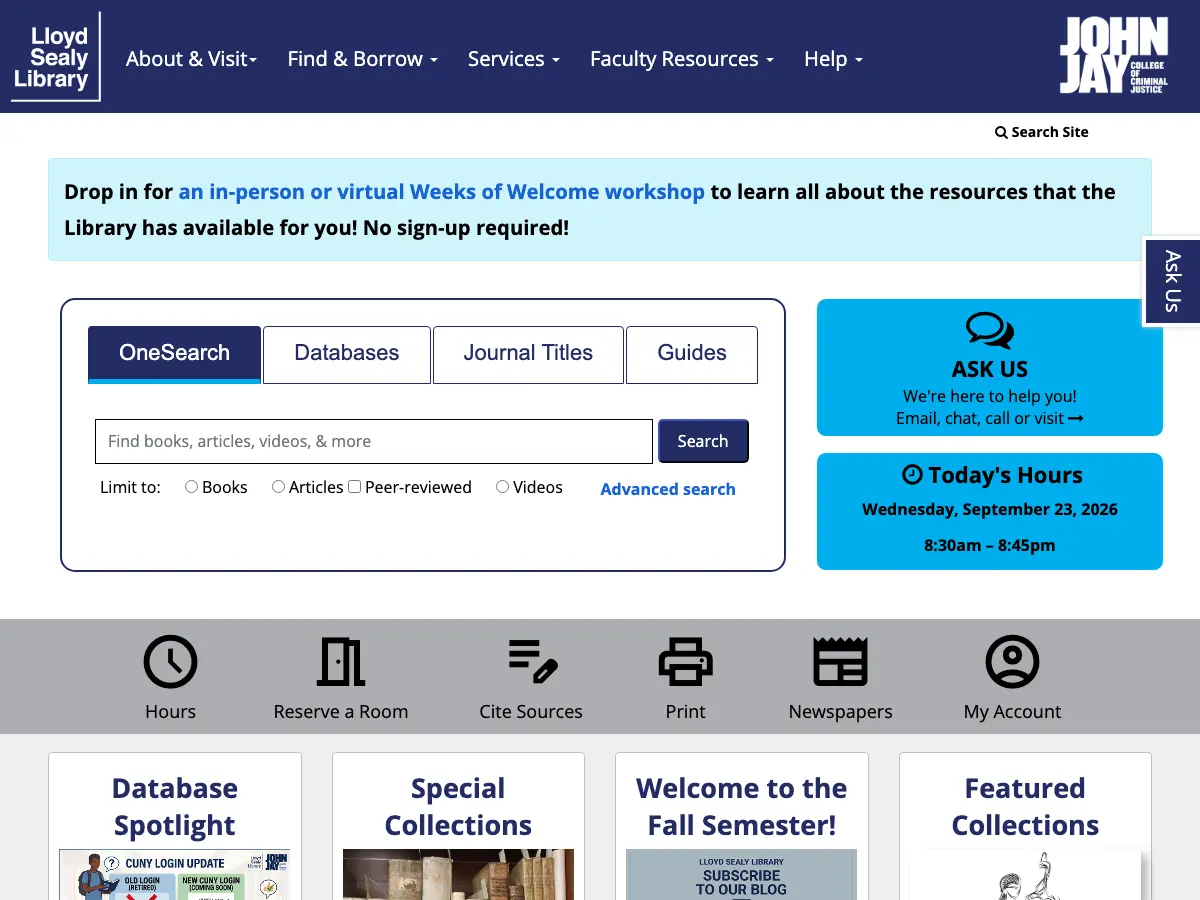
Task: Open the Ask Us side tab
Action: click(1172, 281)
